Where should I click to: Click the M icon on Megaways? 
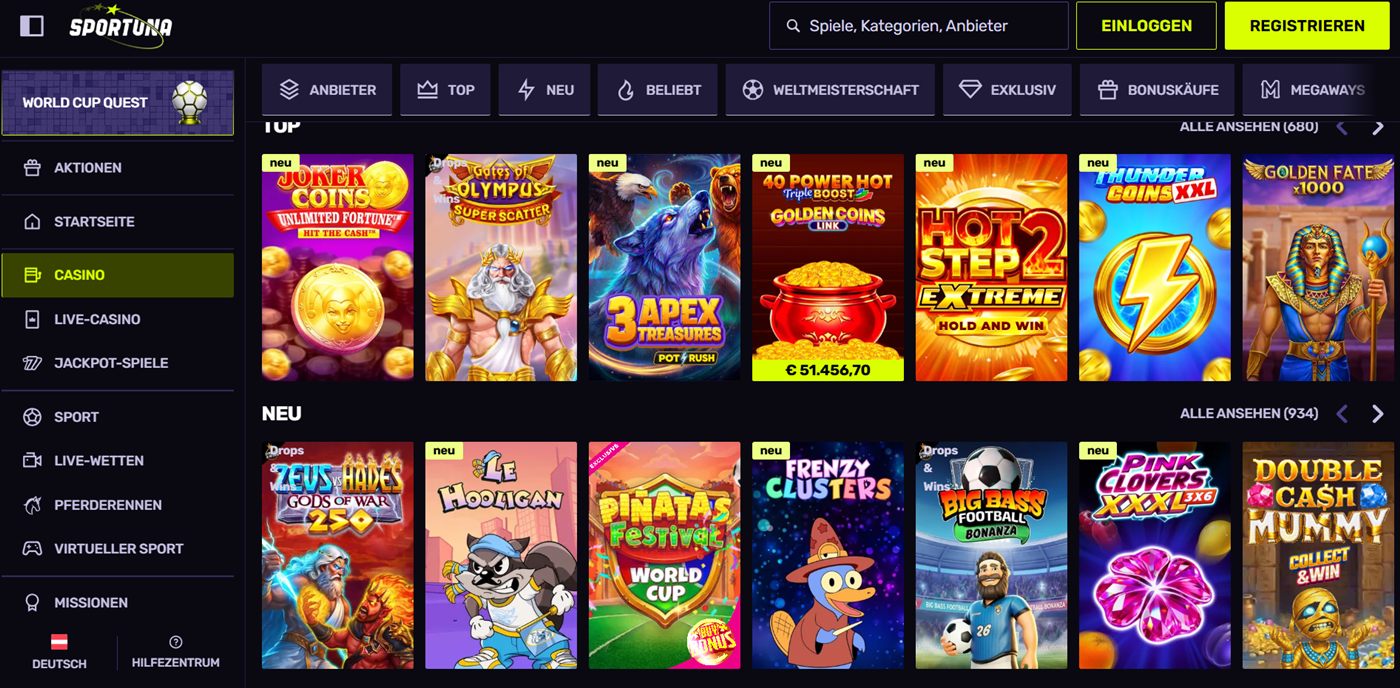pyautogui.click(x=1270, y=90)
